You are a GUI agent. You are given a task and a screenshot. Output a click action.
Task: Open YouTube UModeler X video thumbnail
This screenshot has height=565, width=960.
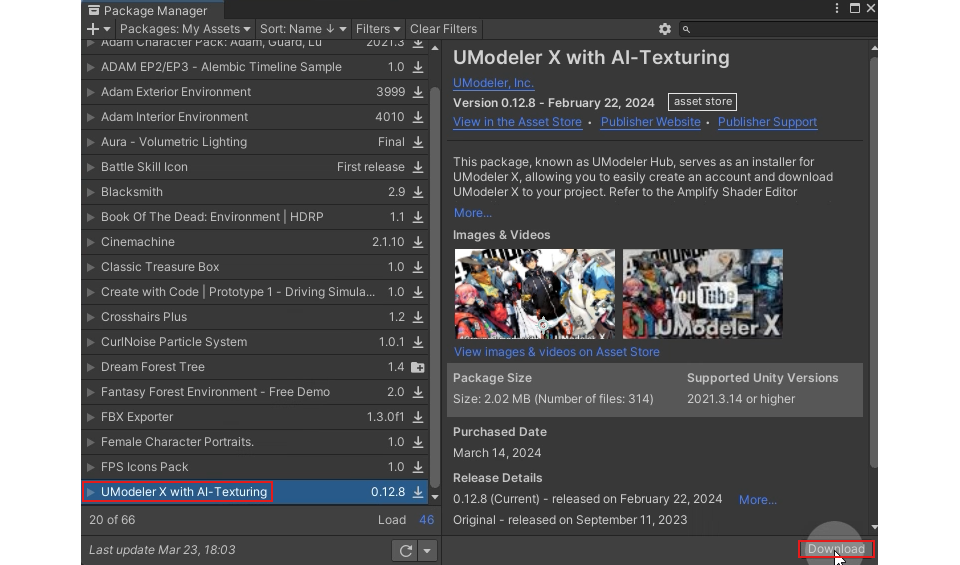[702, 294]
